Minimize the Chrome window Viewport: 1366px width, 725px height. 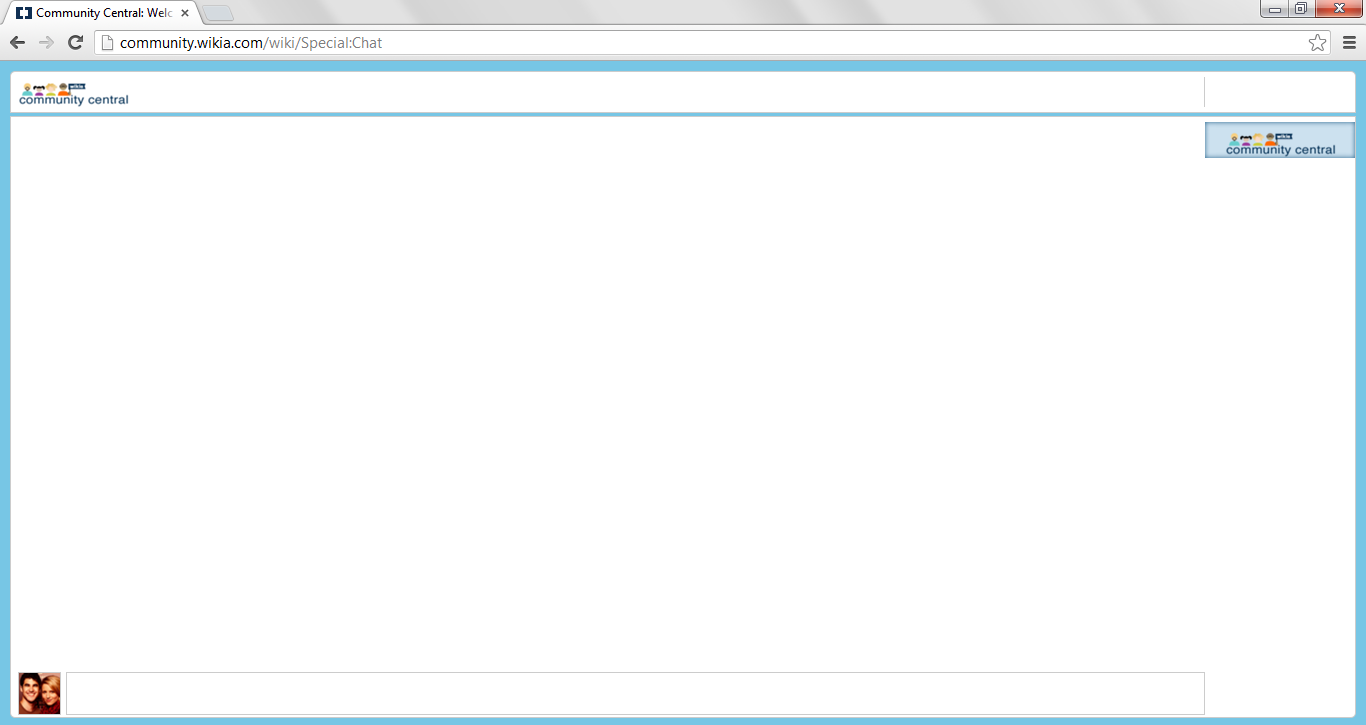click(1275, 9)
